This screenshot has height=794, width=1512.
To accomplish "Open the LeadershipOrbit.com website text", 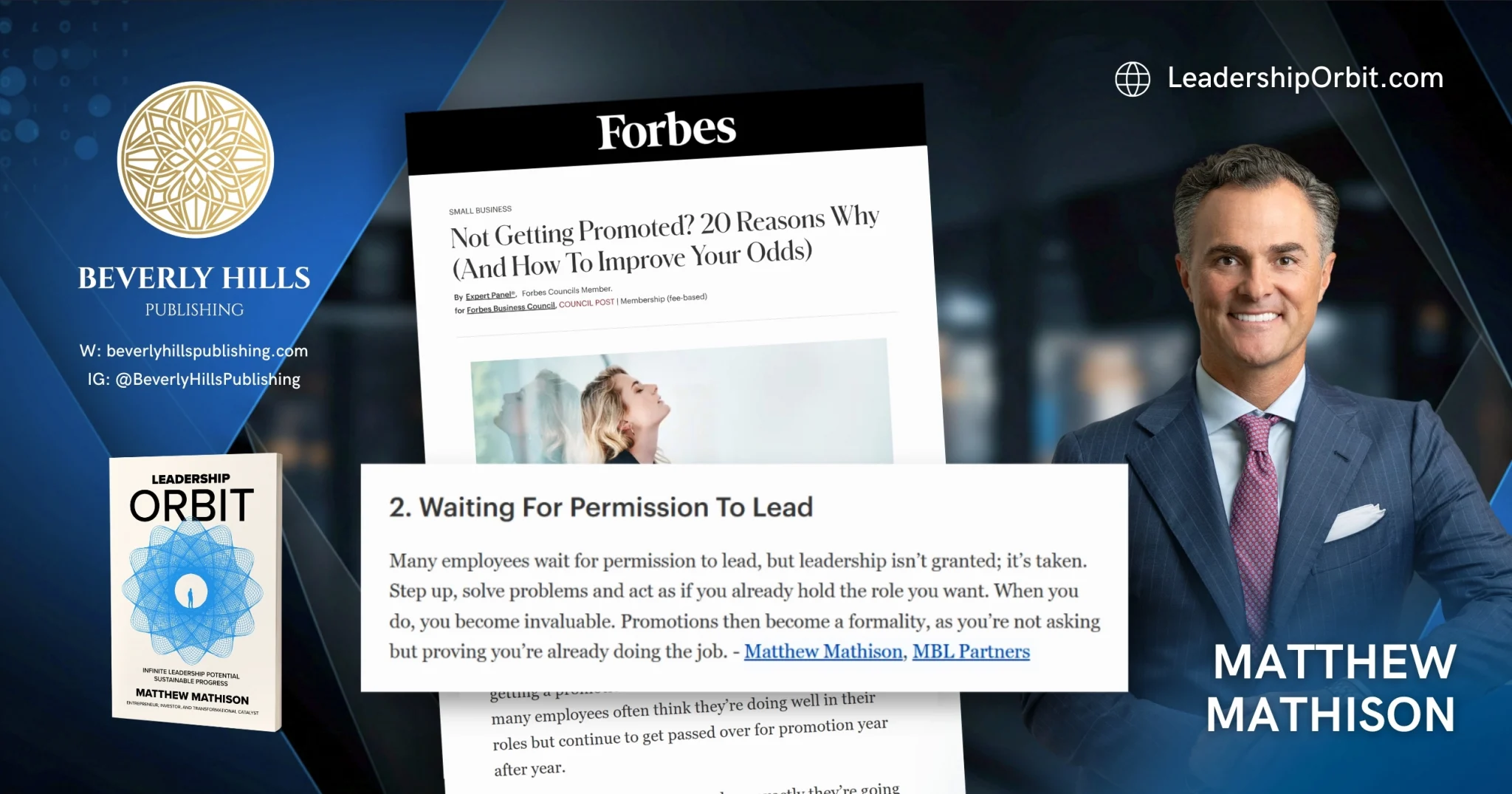I will click(x=1305, y=78).
